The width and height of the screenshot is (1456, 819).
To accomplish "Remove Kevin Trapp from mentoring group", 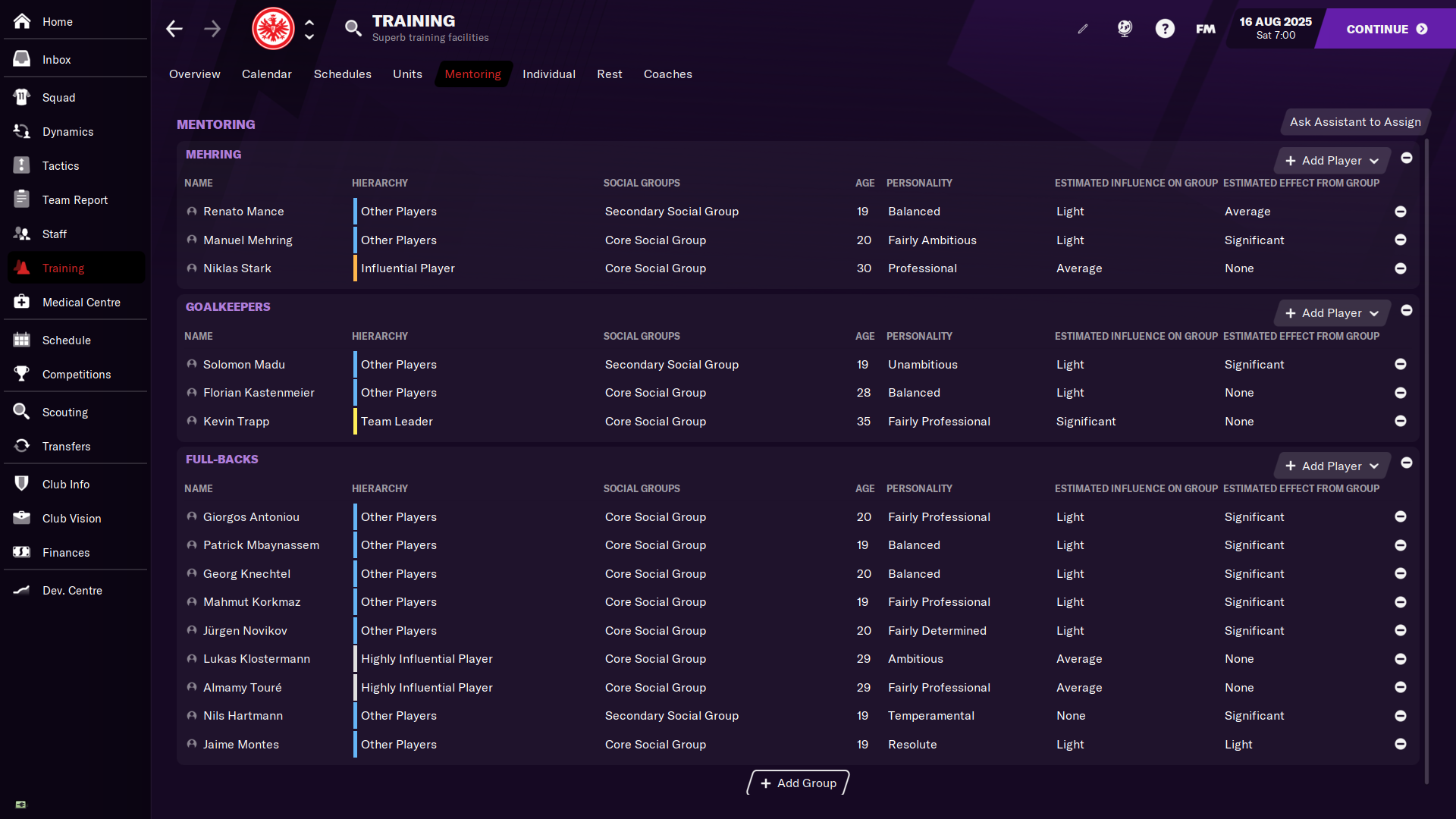I will (1400, 421).
